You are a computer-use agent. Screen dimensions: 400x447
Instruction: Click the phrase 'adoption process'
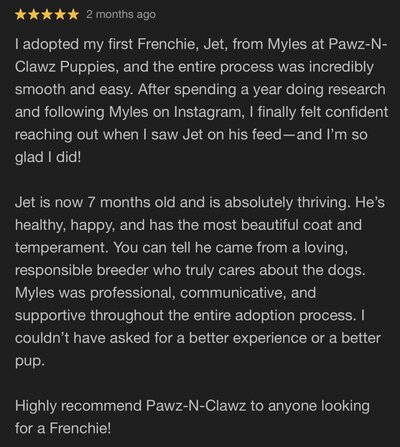coord(294,316)
